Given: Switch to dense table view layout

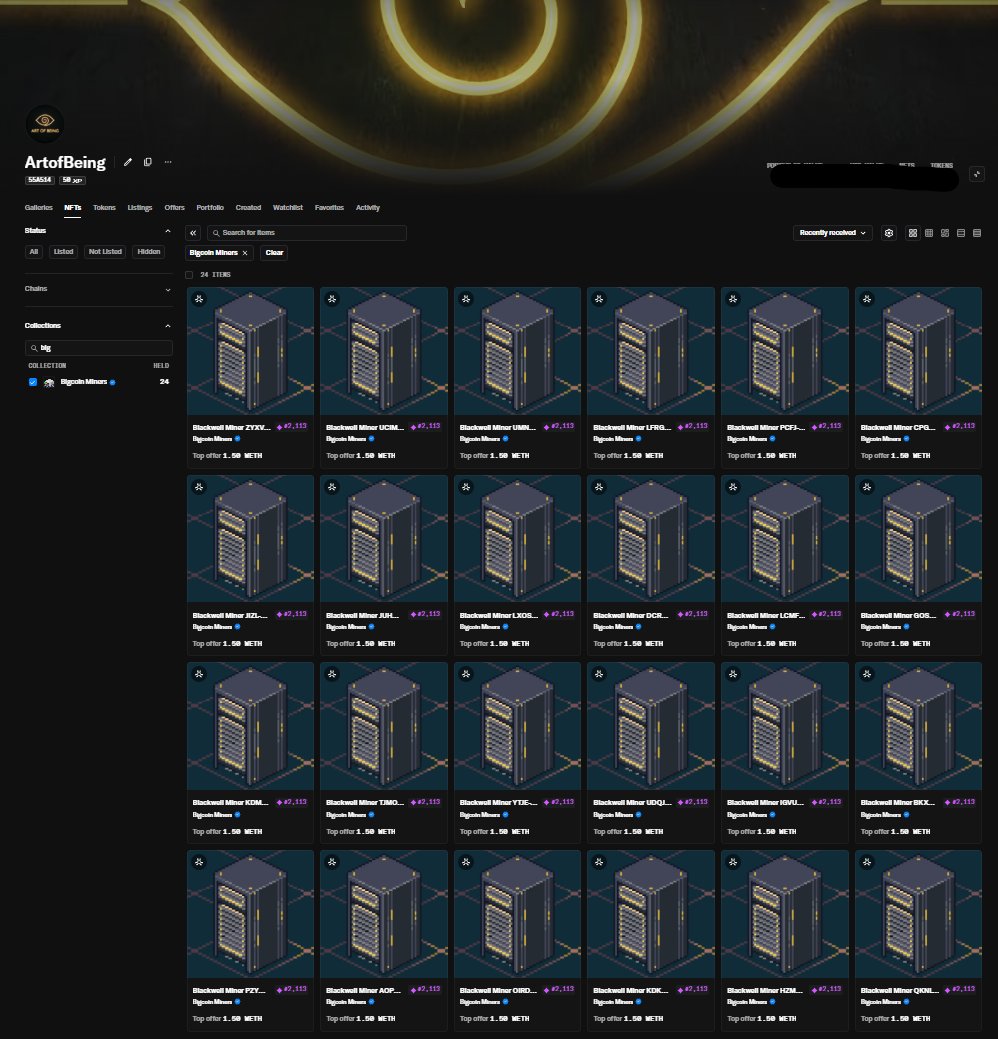Looking at the screenshot, I should (x=977, y=233).
